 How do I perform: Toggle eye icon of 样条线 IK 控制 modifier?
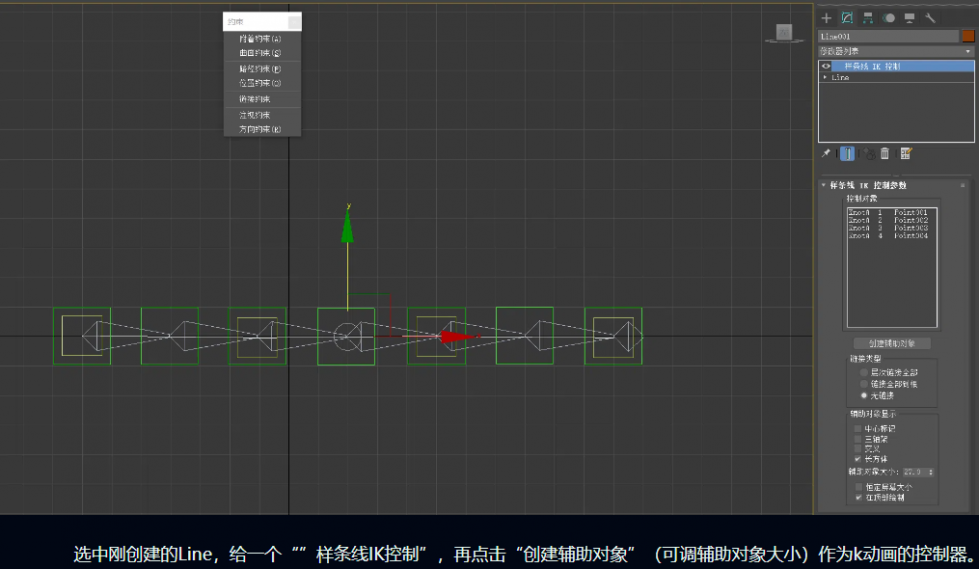(x=826, y=66)
